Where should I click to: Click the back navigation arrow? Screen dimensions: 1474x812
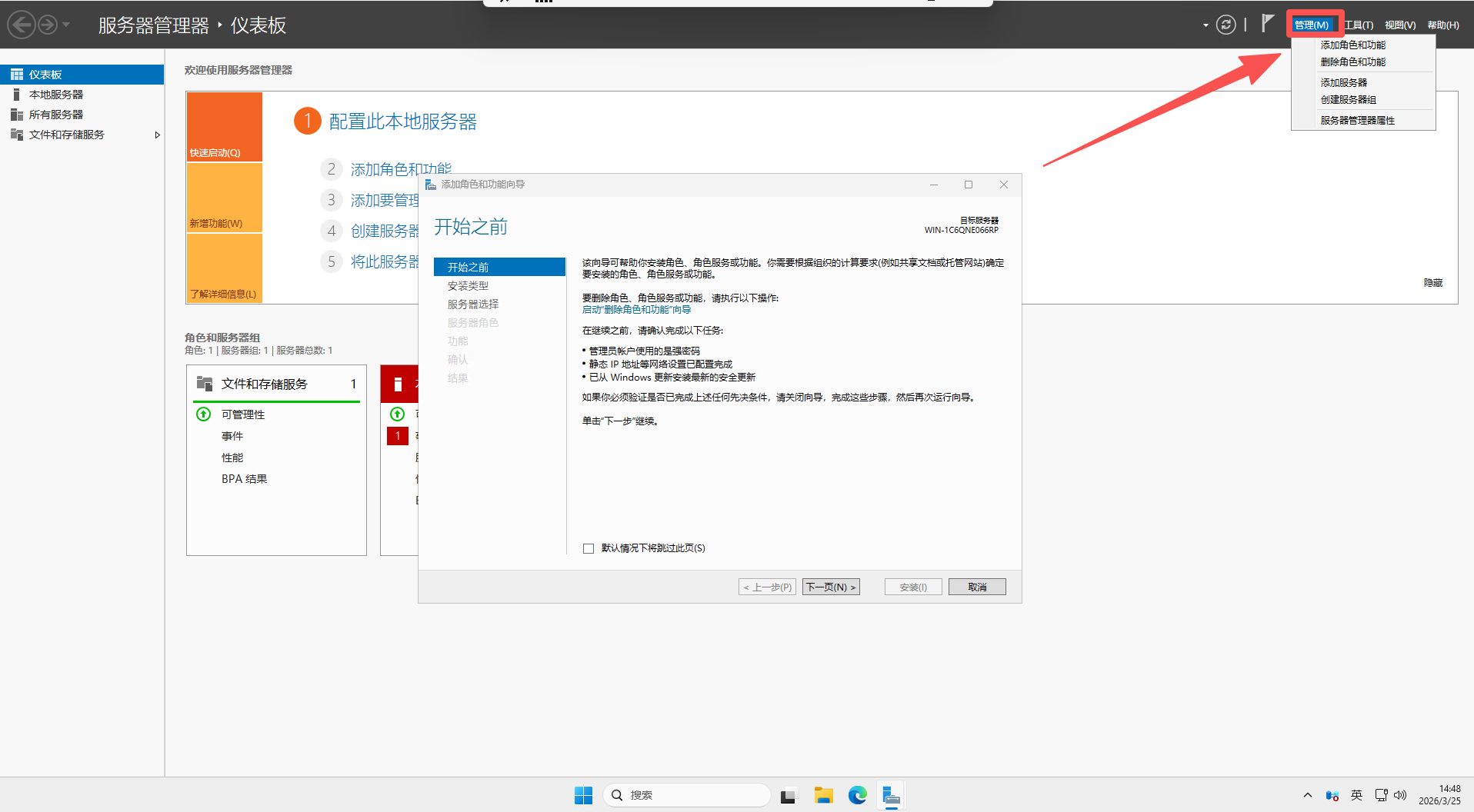point(22,25)
